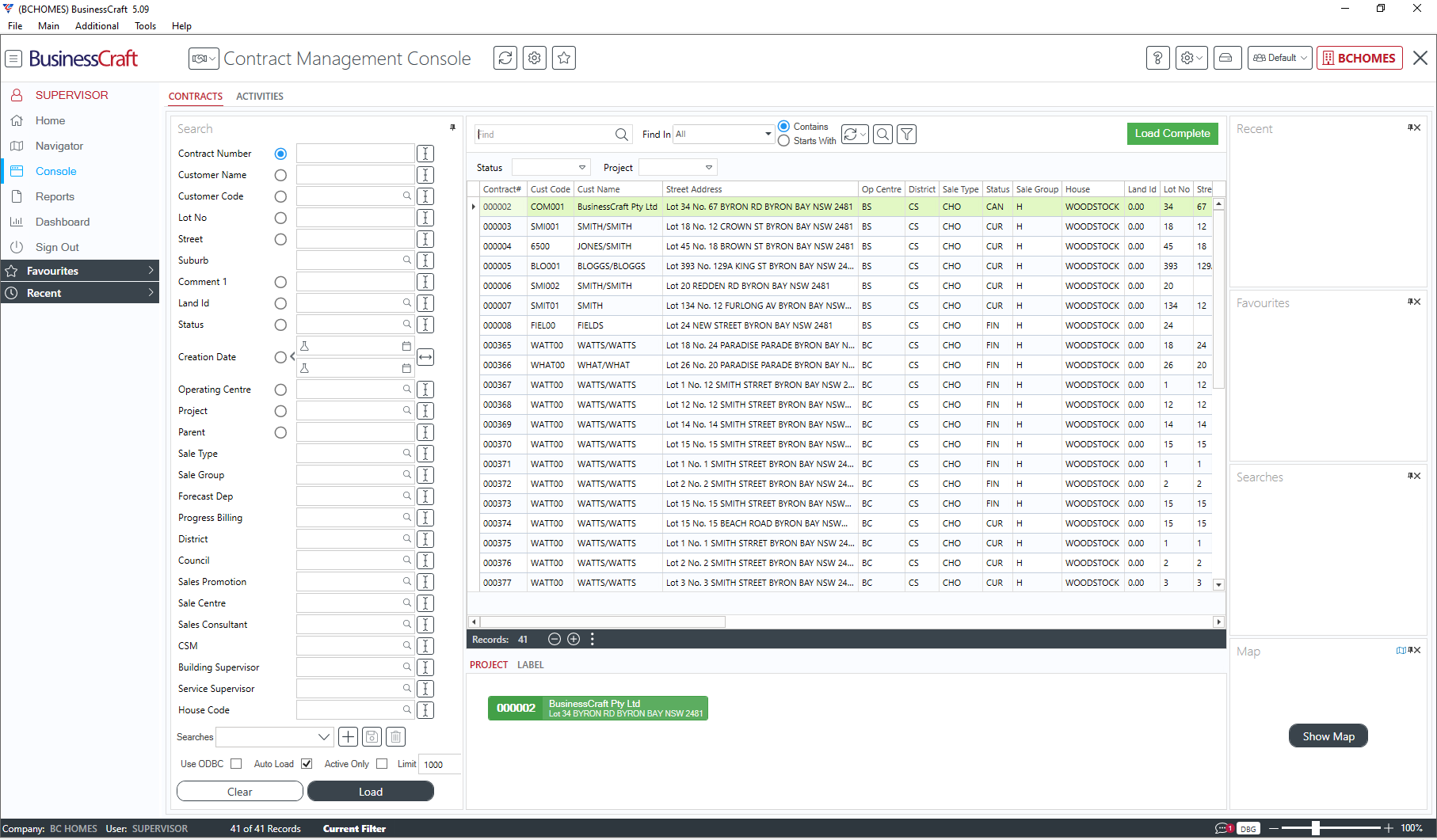Pin the Search panel
This screenshot has width=1437, height=840.
(x=453, y=127)
